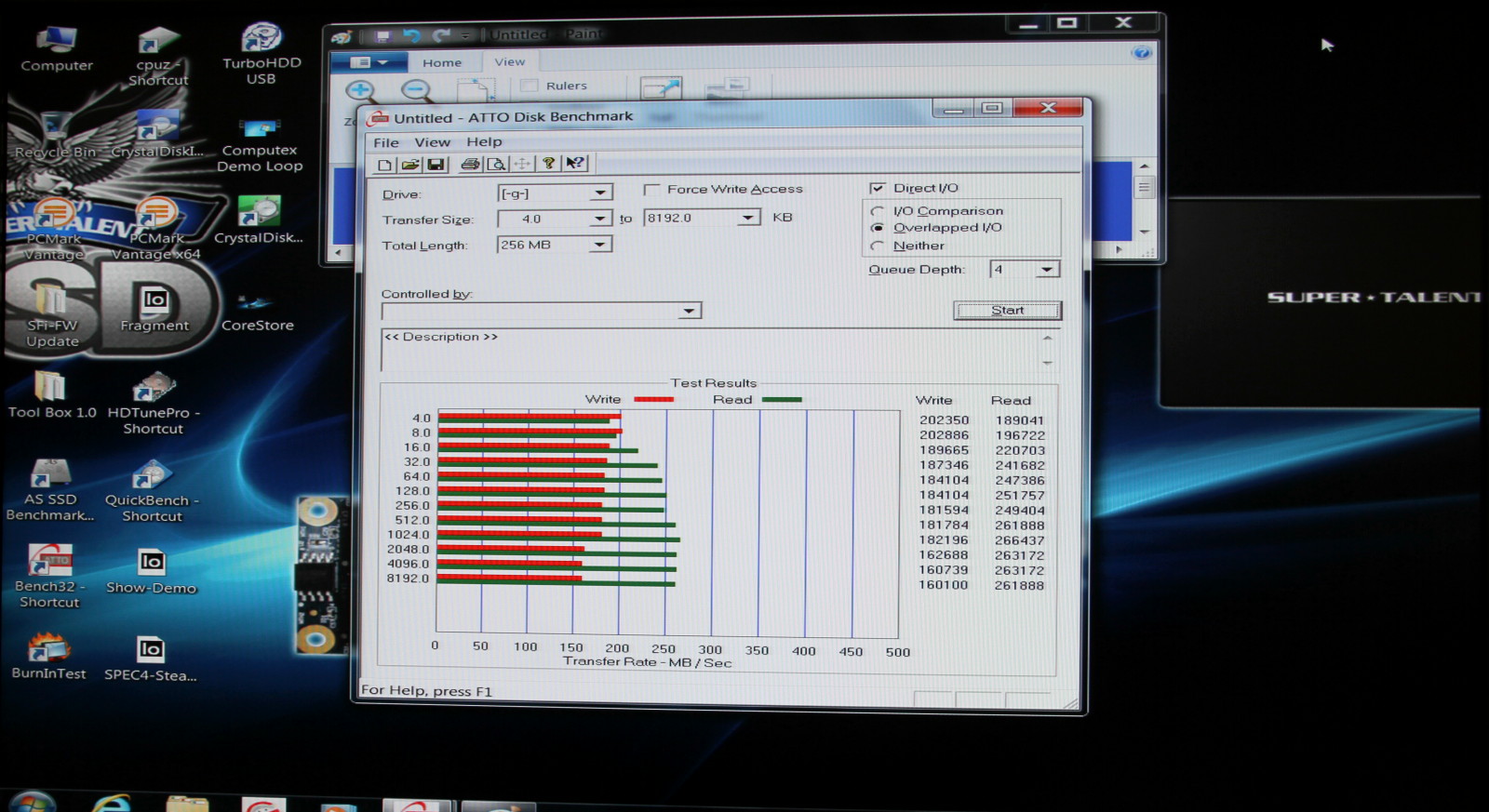Click the Print Preview icon in ATTO toolbar
Viewport: 1489px width, 812px height.
coord(497,165)
